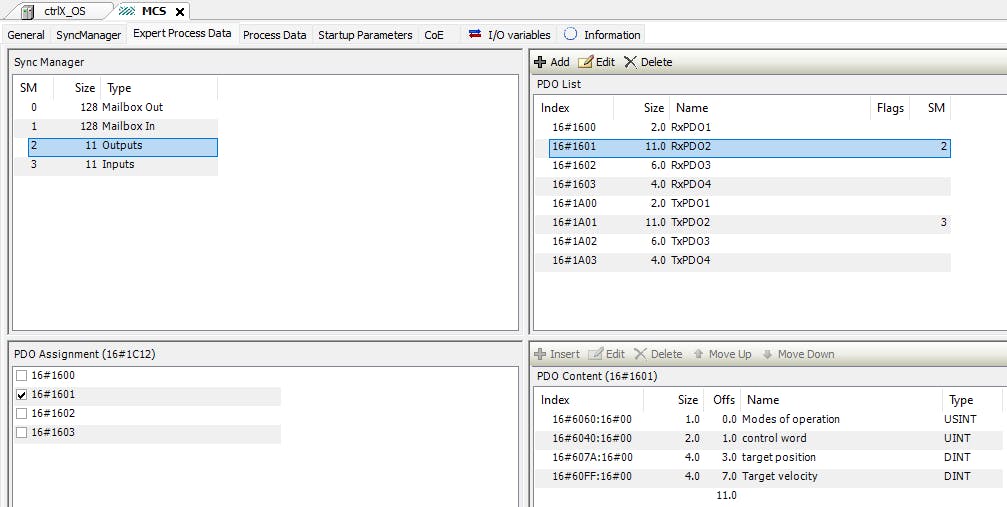Open the Information tab
The image size is (1007, 507).
click(x=601, y=35)
